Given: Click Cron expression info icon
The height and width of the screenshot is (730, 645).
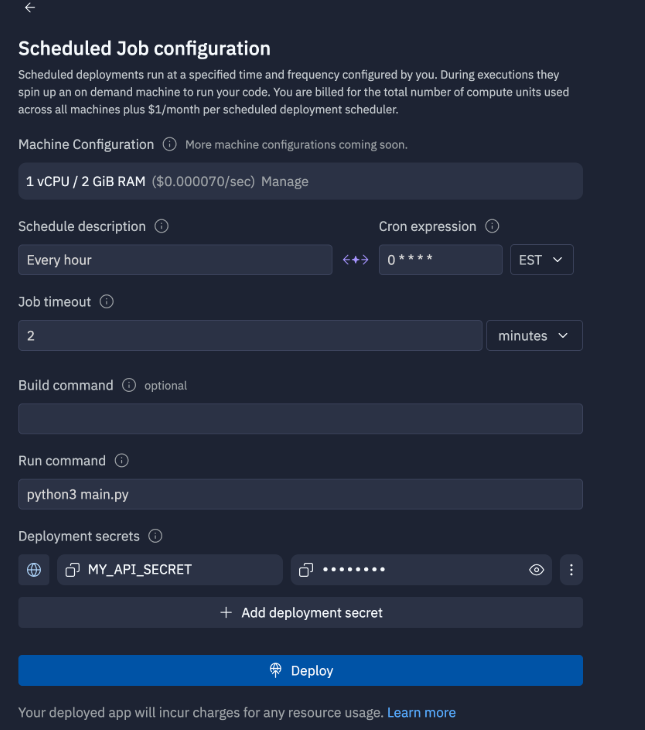Looking at the screenshot, I should click(492, 226).
